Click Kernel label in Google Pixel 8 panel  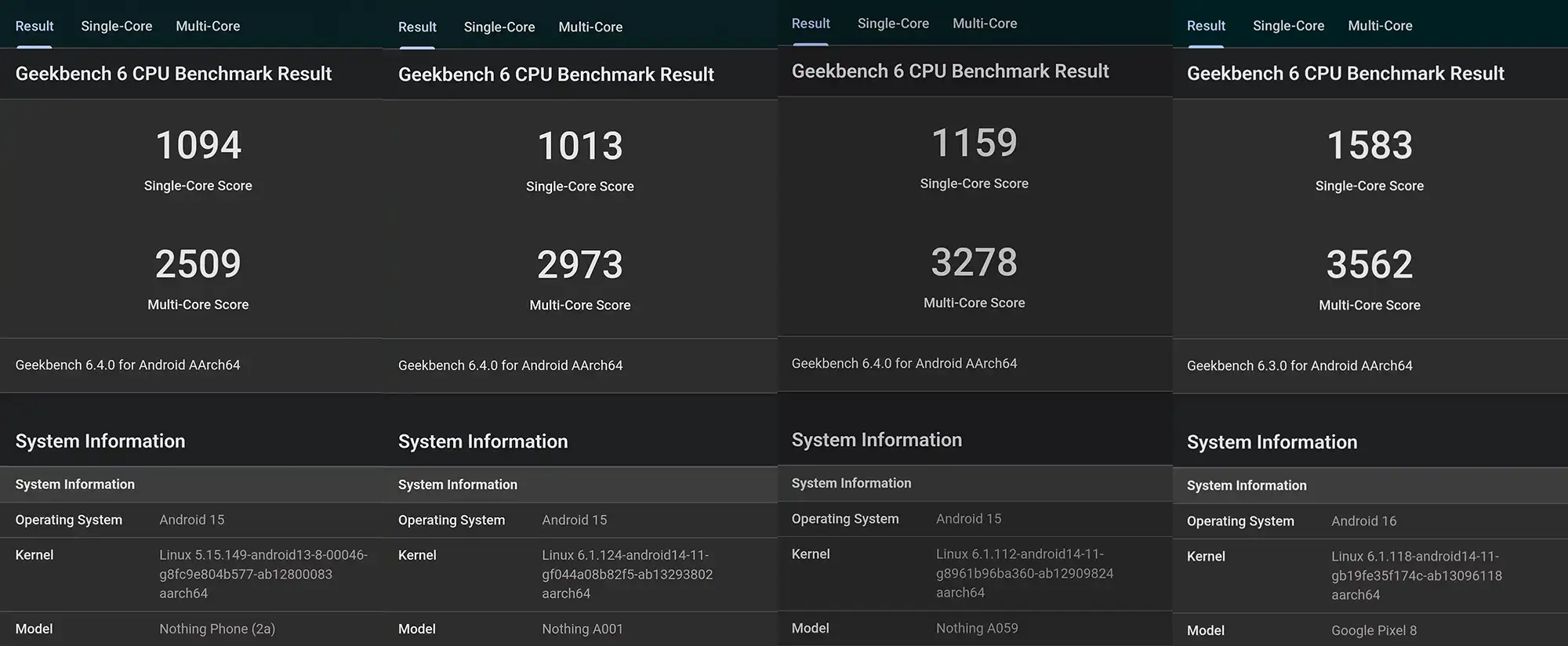click(x=1206, y=556)
